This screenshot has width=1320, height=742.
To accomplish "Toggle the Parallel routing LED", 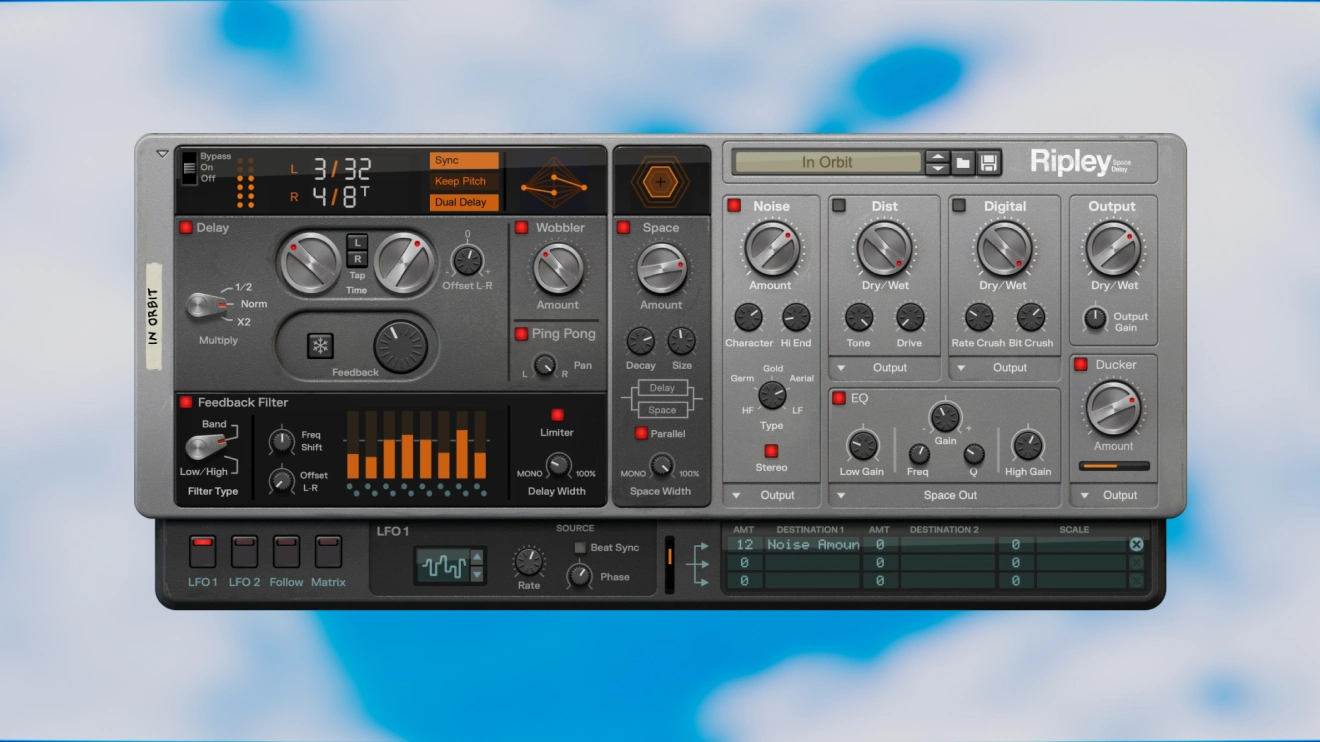I will click(x=641, y=434).
